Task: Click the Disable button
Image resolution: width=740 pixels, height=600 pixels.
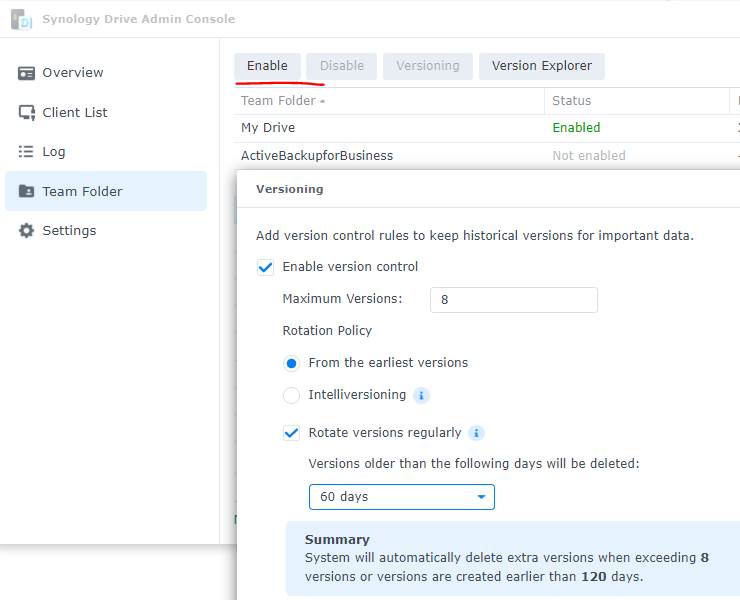Action: [342, 66]
